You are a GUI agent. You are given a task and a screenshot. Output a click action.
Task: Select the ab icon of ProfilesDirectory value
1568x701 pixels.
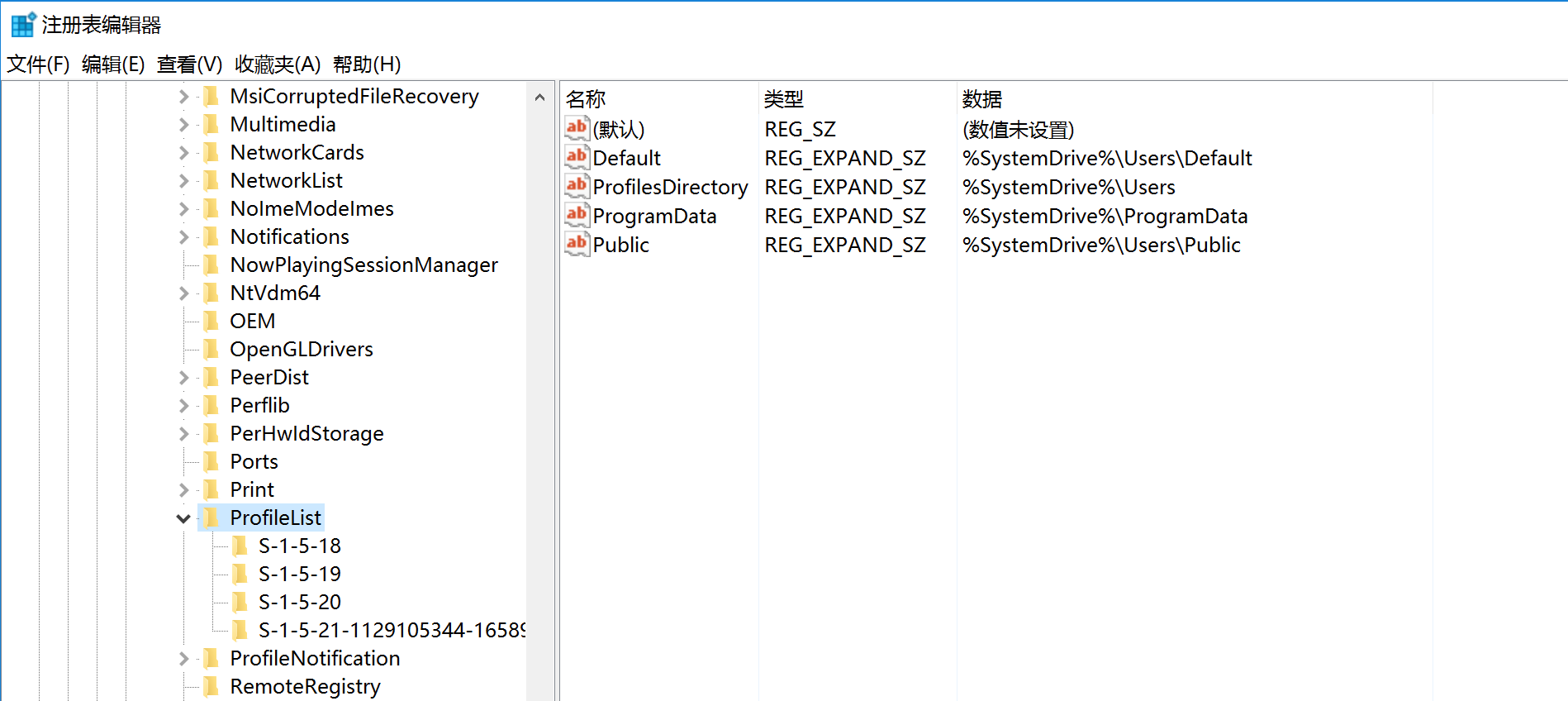click(577, 187)
